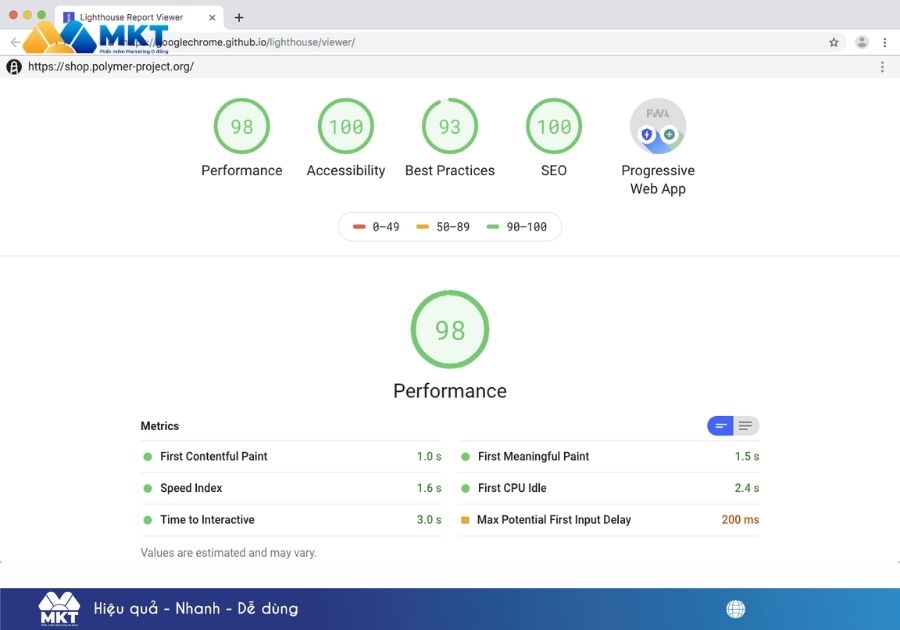Click the browser back arrow
Viewport: 900px width, 630px height.
pyautogui.click(x=15, y=42)
